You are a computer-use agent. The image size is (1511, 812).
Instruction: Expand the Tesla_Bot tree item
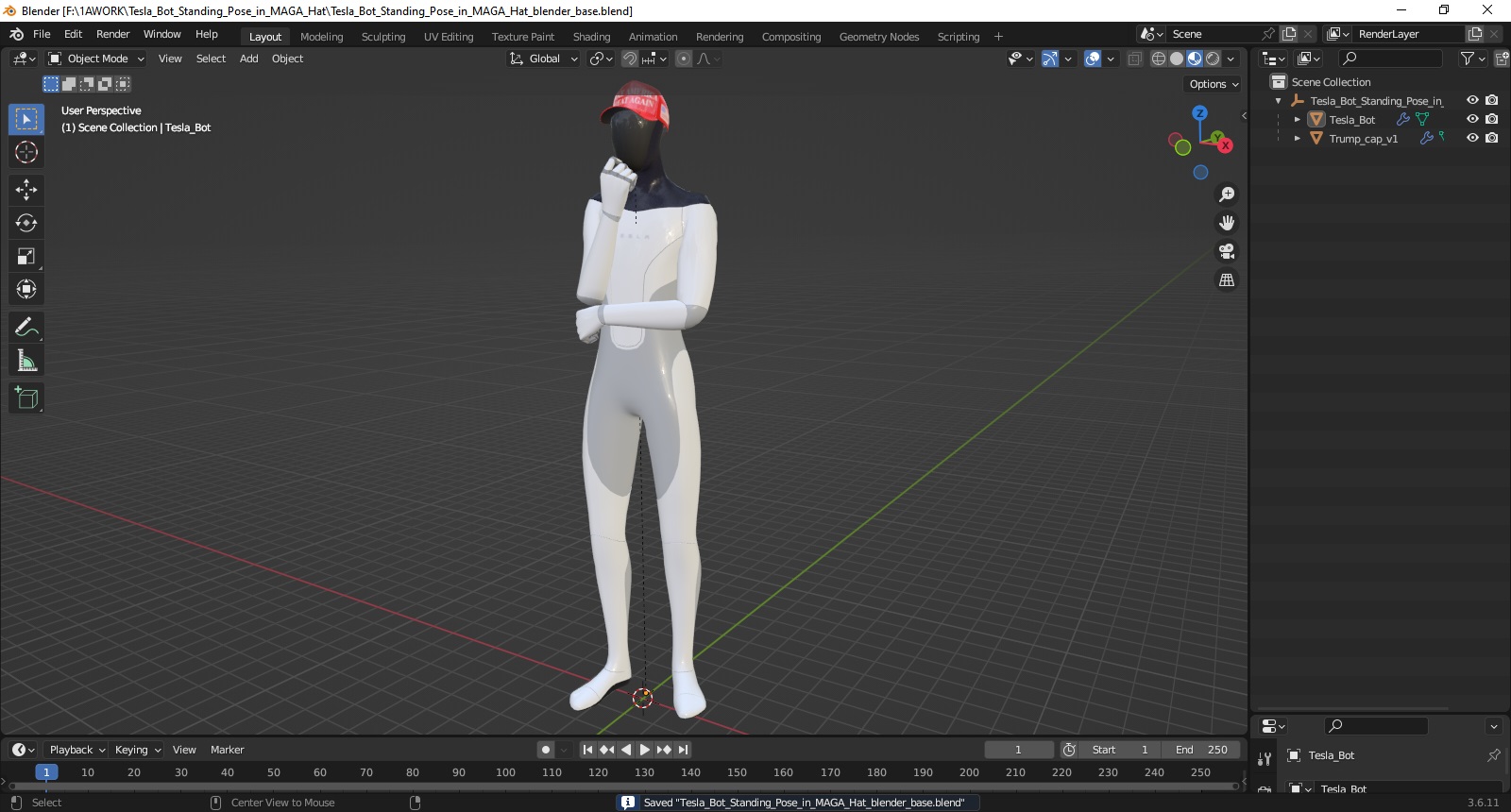[x=1297, y=120]
